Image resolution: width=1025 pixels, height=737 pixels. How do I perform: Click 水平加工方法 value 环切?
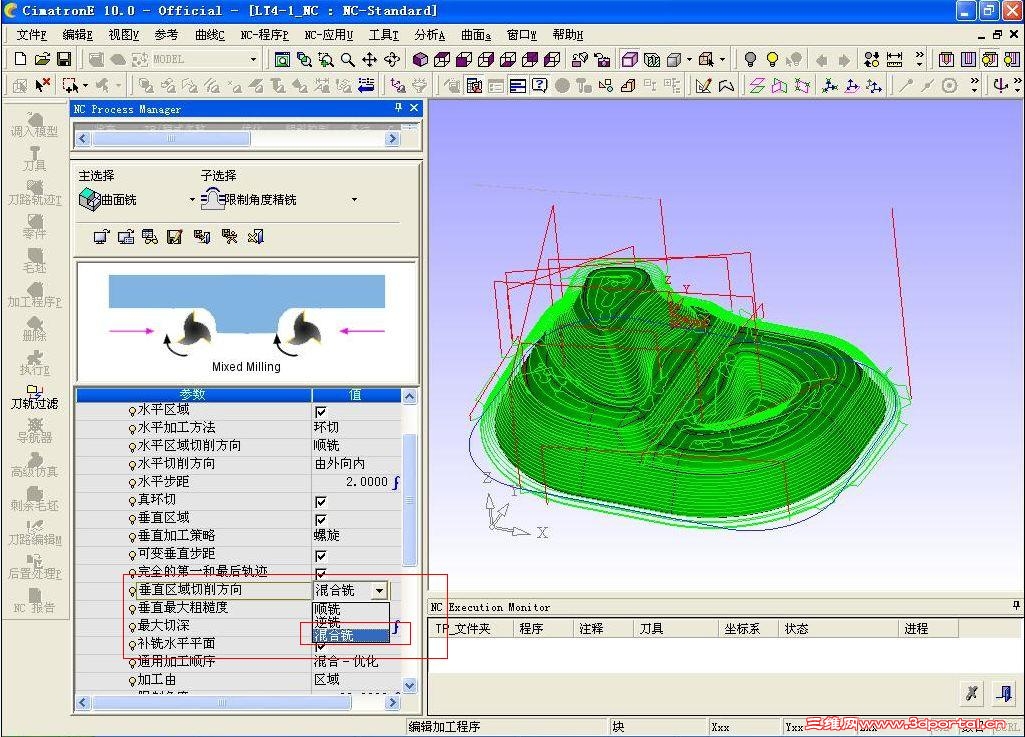coord(327,428)
